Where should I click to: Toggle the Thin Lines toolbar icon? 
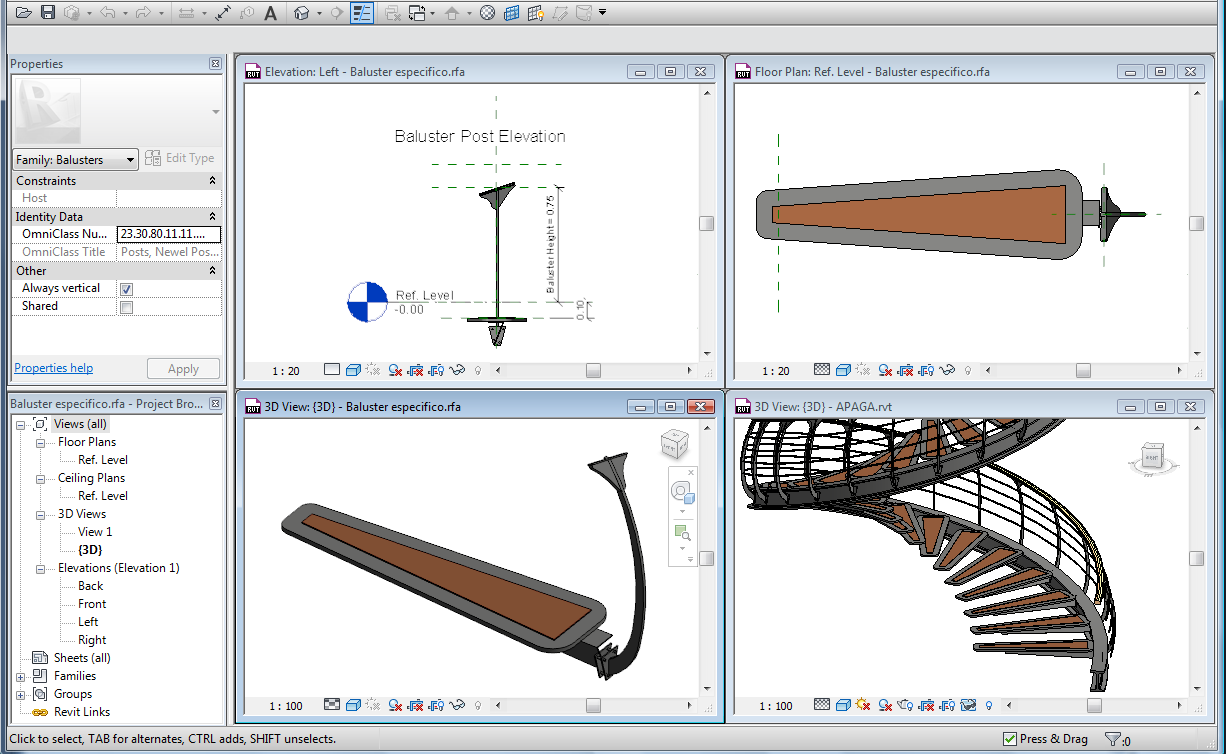pyautogui.click(x=362, y=13)
